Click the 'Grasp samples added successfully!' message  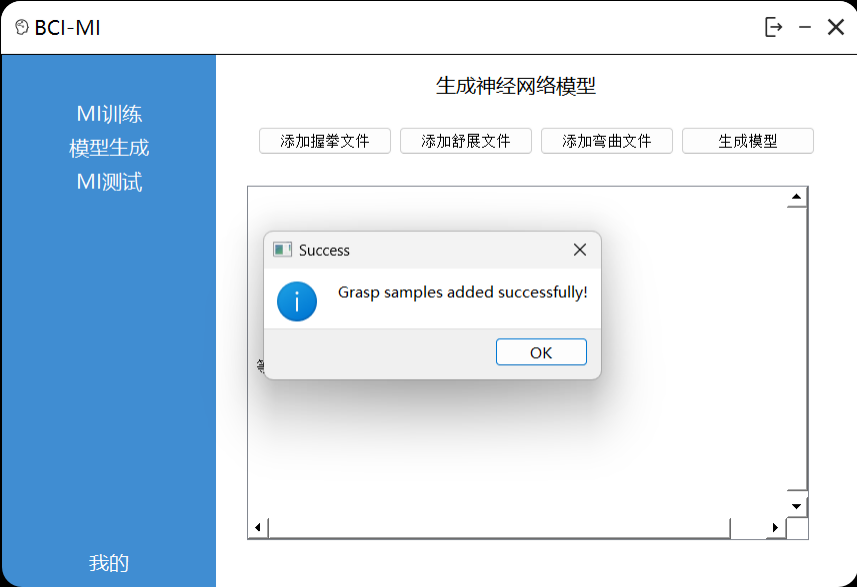point(462,292)
